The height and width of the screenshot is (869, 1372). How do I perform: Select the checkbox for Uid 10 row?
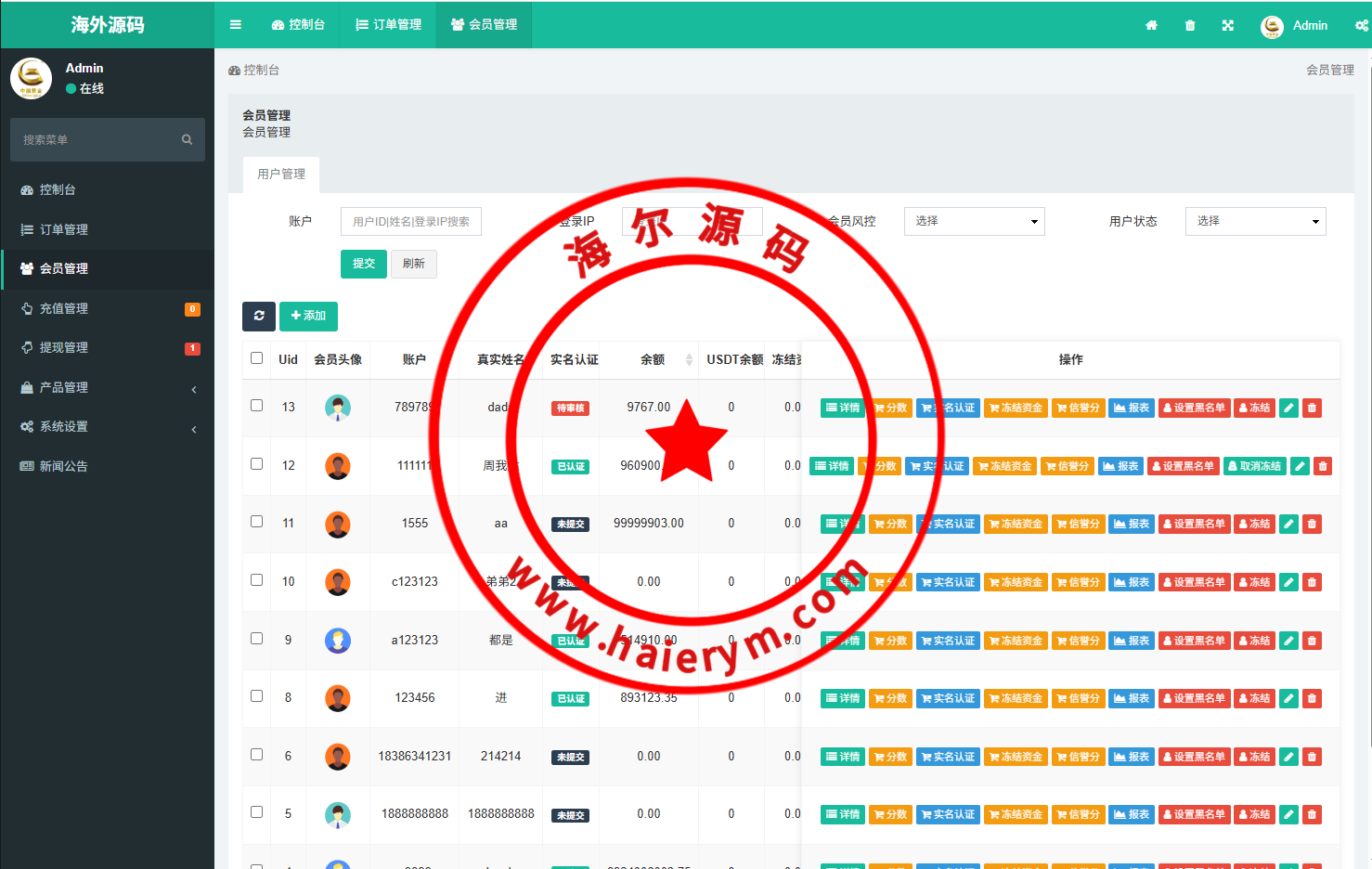(257, 580)
